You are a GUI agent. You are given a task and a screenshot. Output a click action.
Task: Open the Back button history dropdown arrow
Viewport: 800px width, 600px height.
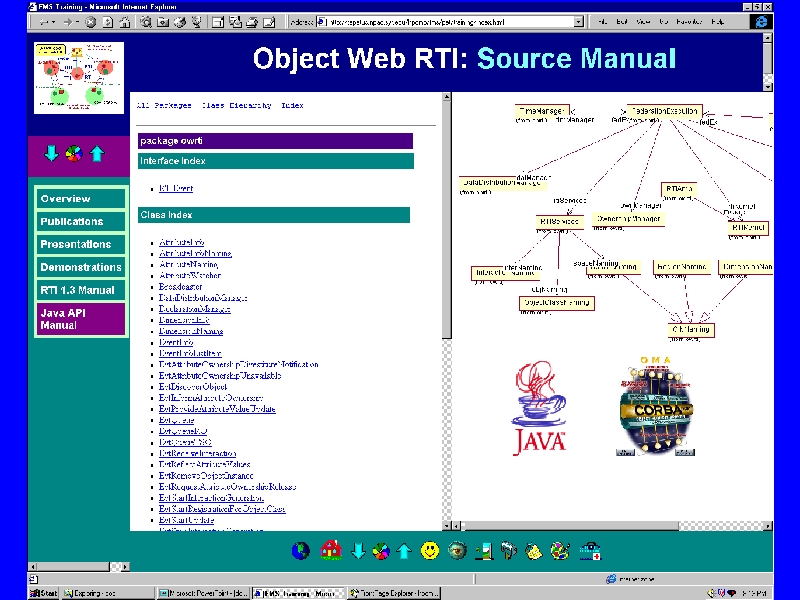[x=53, y=22]
